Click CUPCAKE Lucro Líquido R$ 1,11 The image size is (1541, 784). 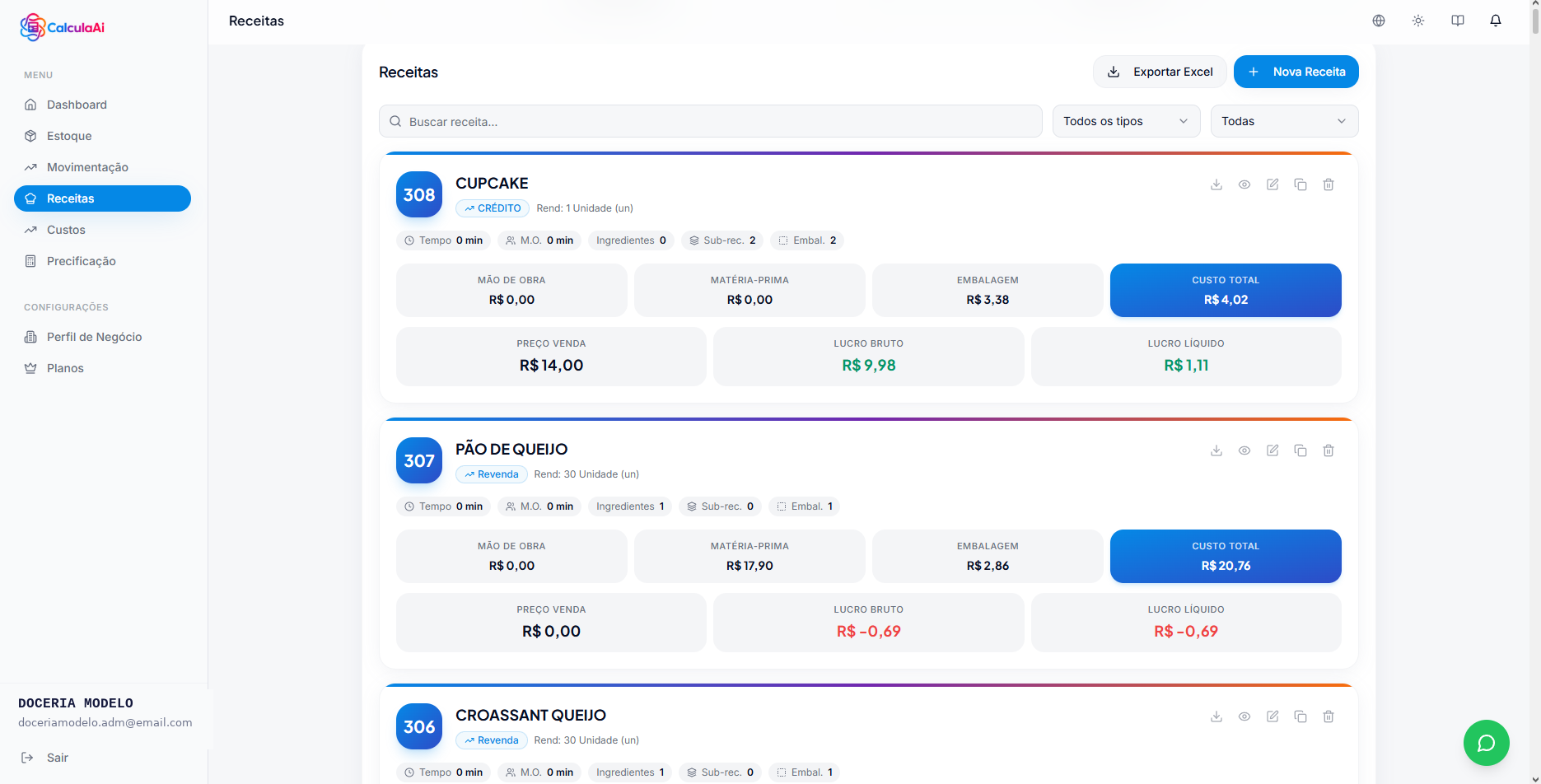tap(1186, 357)
